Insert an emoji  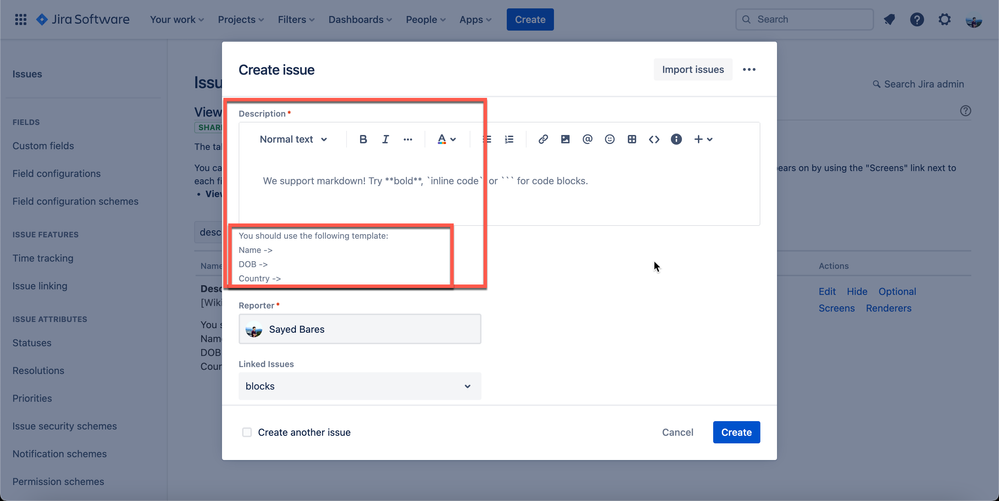[610, 139]
